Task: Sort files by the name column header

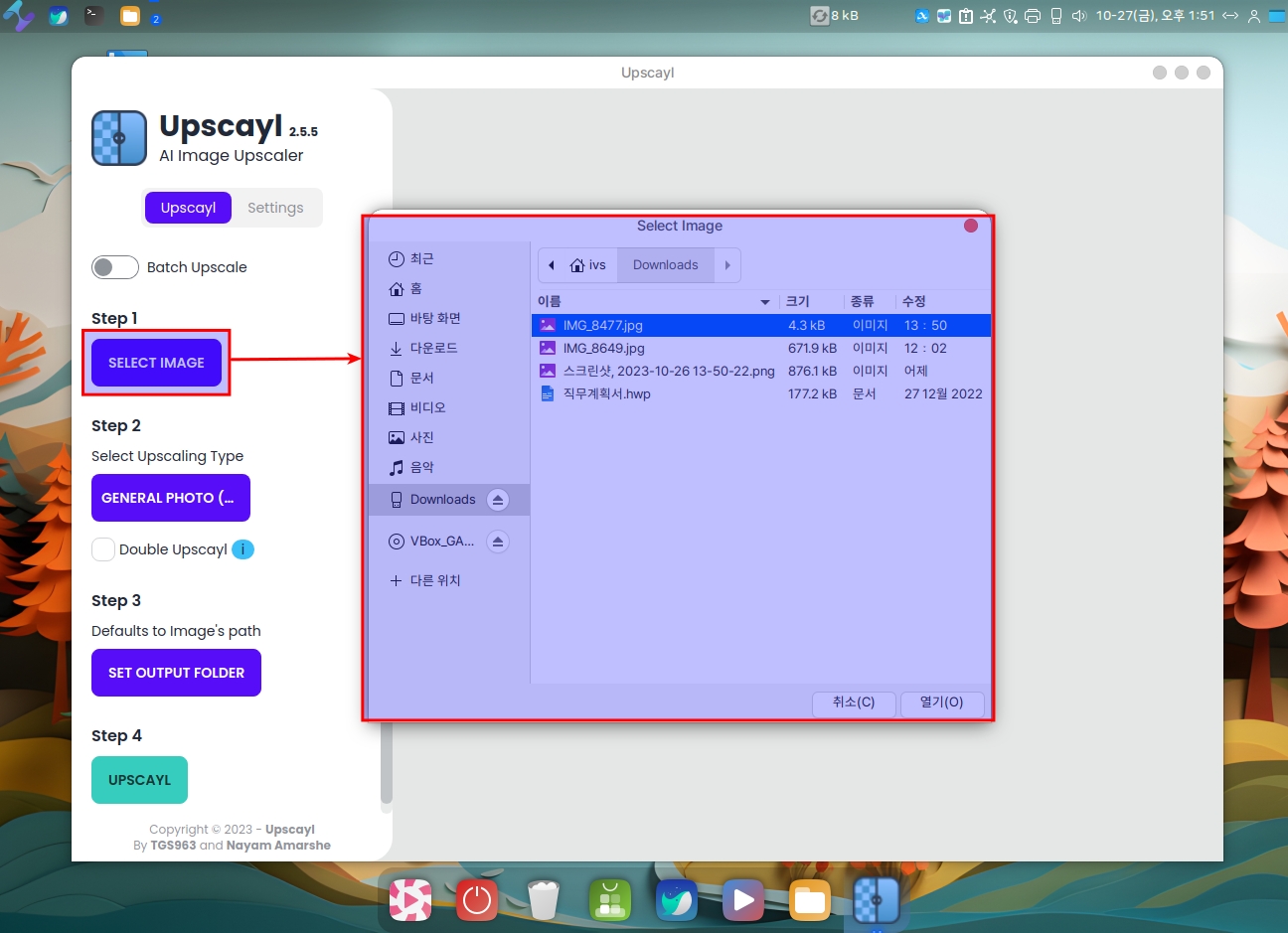Action: coord(550,301)
